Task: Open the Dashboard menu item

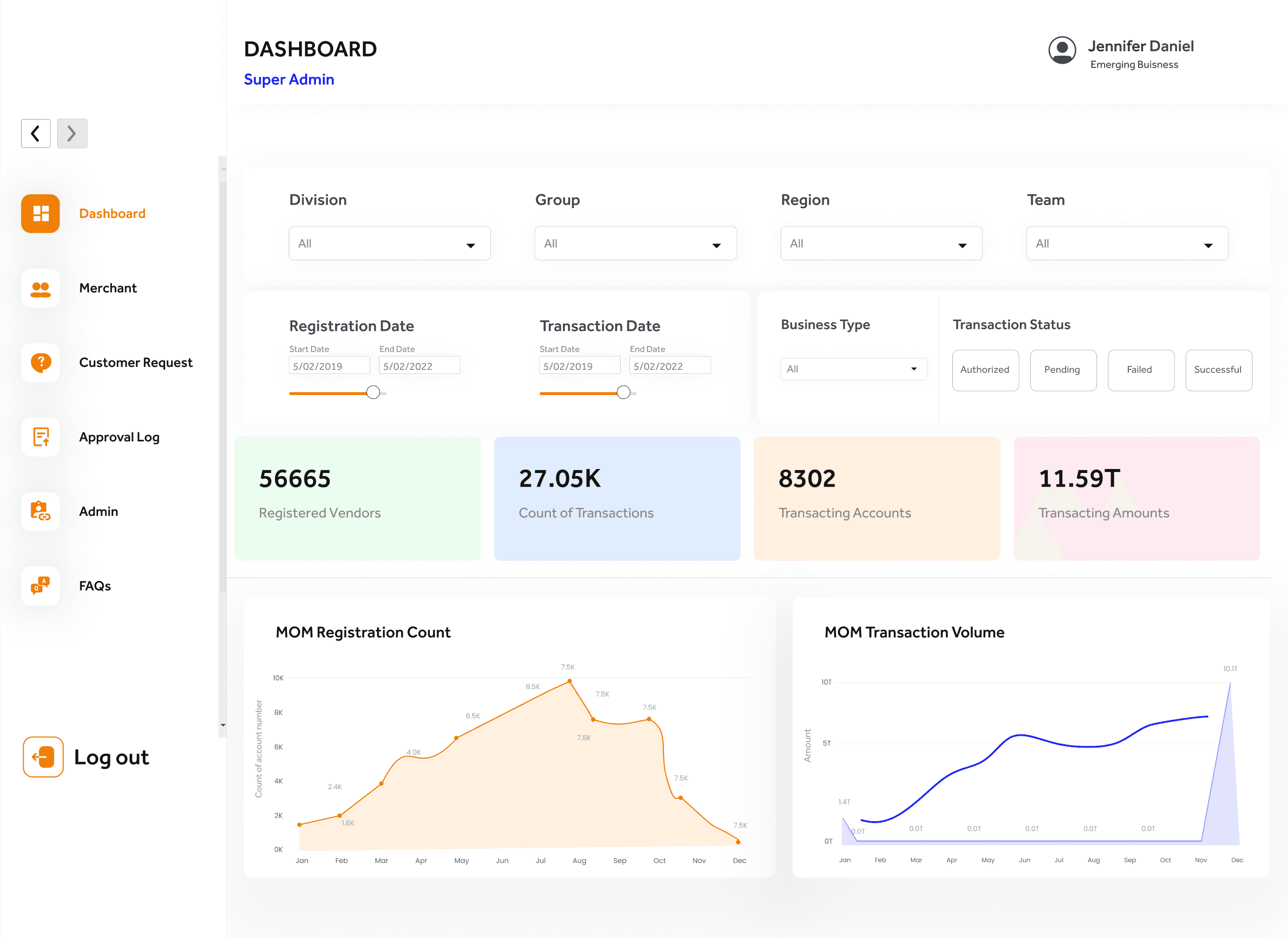Action: tap(112, 214)
